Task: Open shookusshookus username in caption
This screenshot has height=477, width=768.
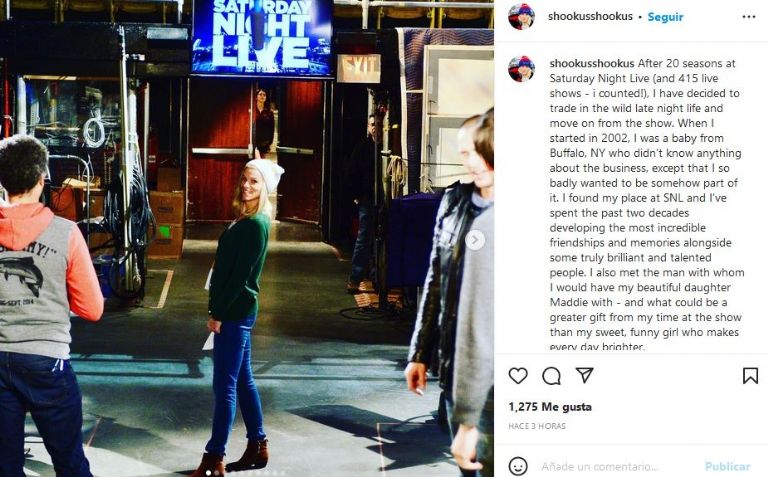Action: tap(592, 63)
